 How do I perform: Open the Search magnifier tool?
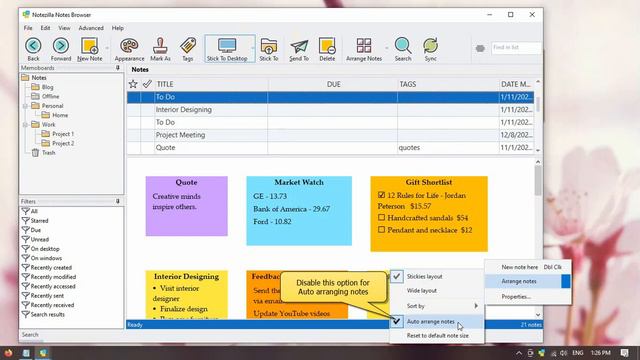click(403, 46)
